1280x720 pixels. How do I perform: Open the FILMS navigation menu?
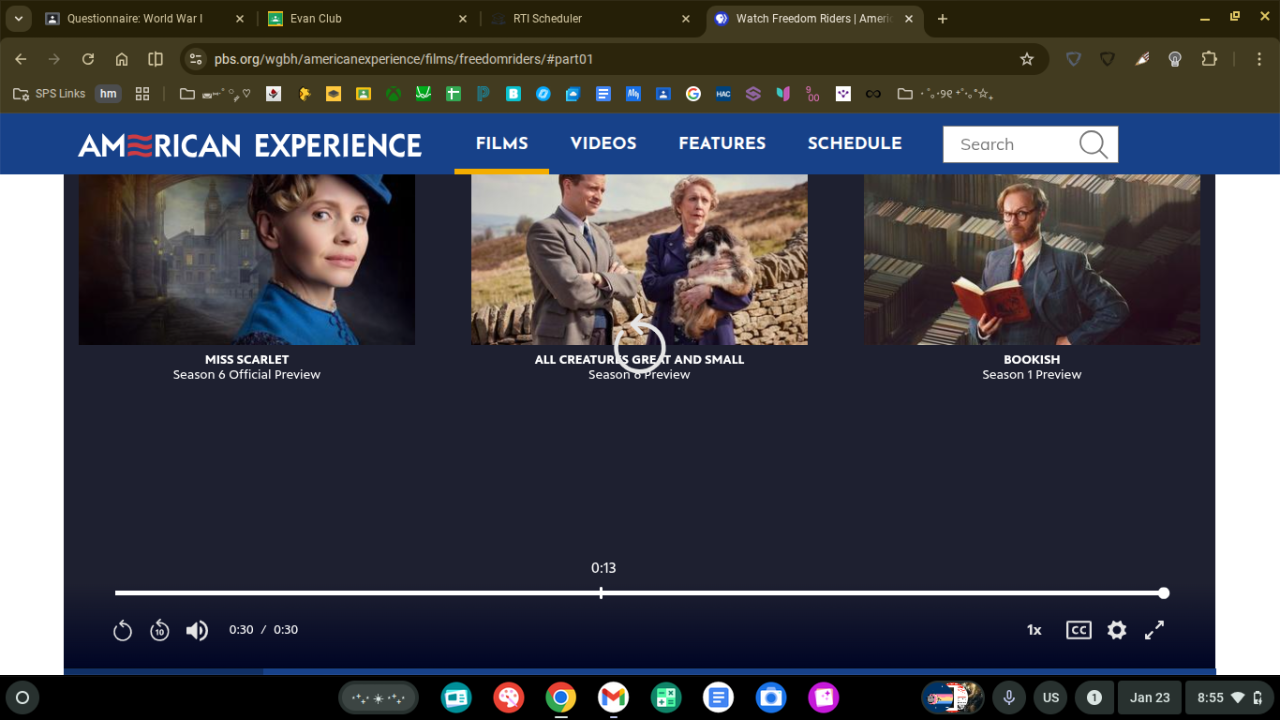tap(502, 144)
